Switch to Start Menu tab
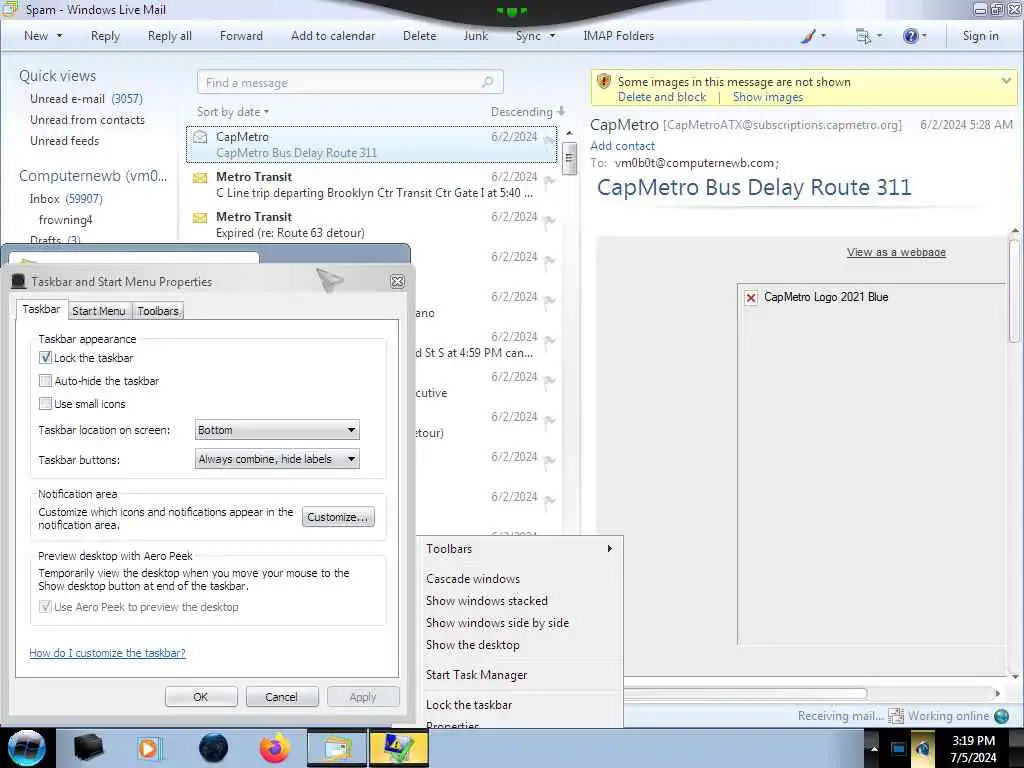 99,311
